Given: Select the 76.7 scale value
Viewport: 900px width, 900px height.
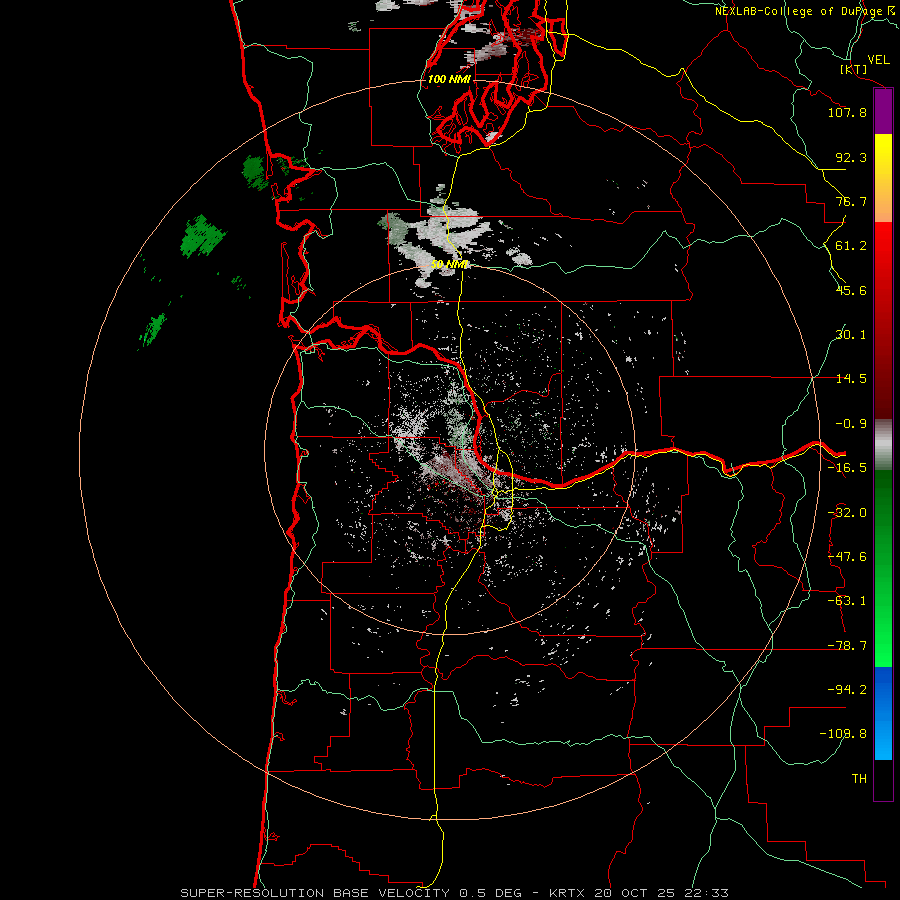Looking at the screenshot, I should pos(851,201).
